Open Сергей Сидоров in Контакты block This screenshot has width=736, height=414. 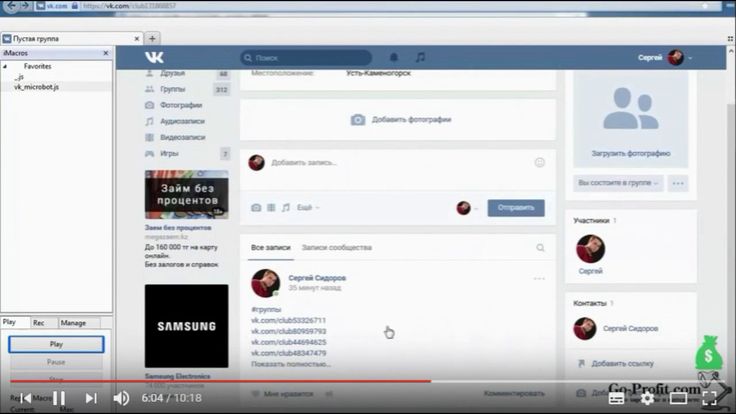coord(630,329)
